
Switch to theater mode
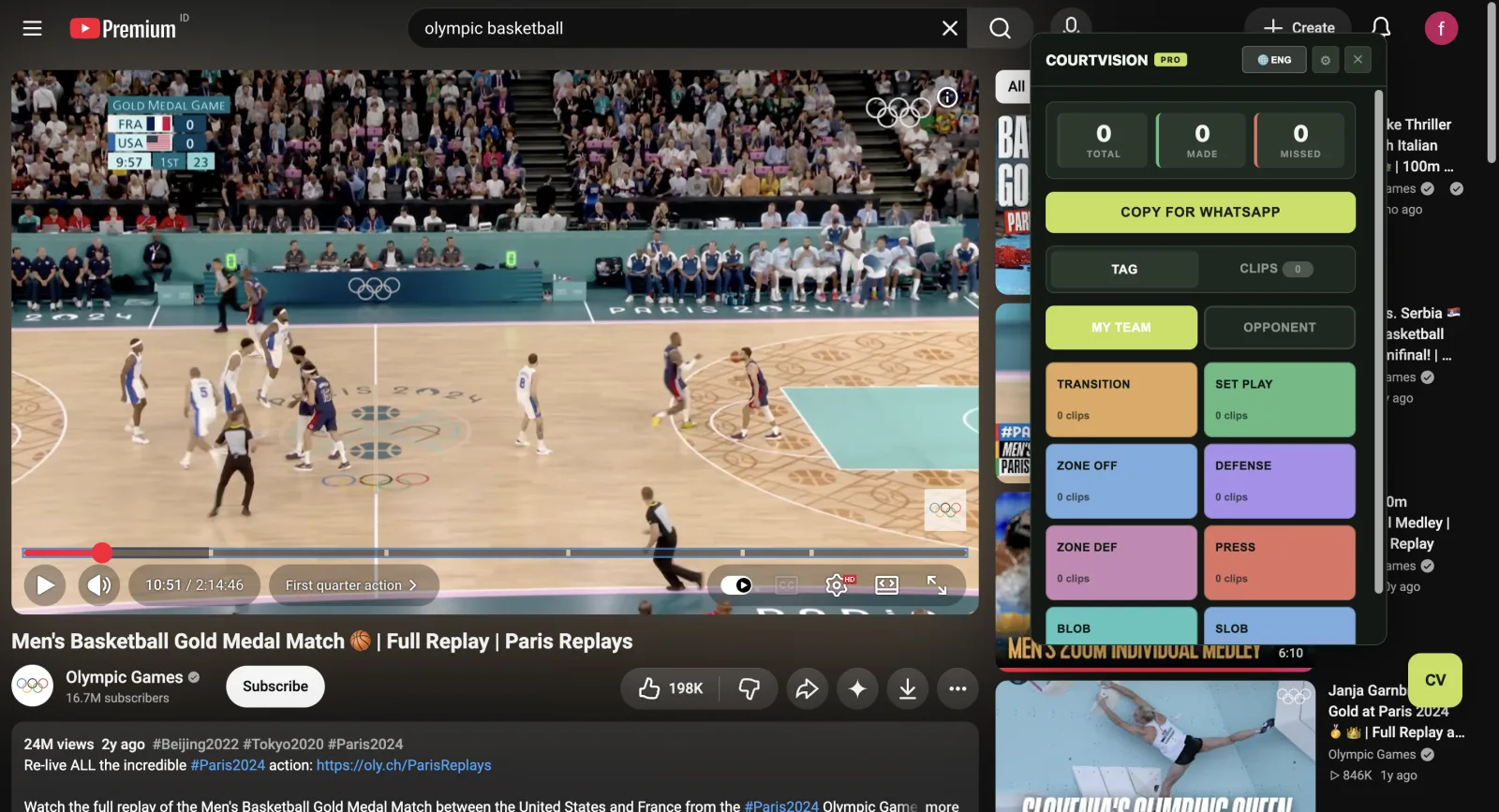886,585
